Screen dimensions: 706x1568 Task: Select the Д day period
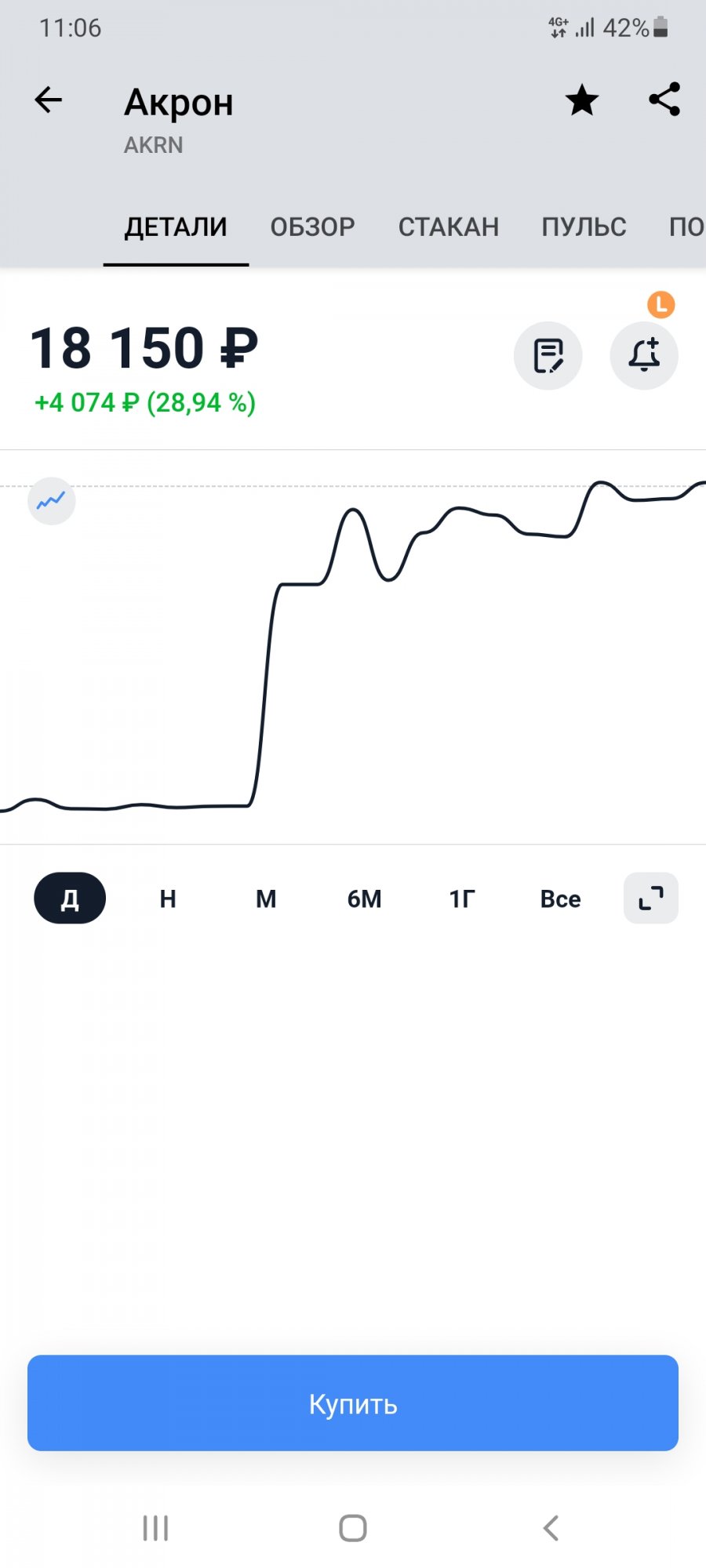click(70, 898)
